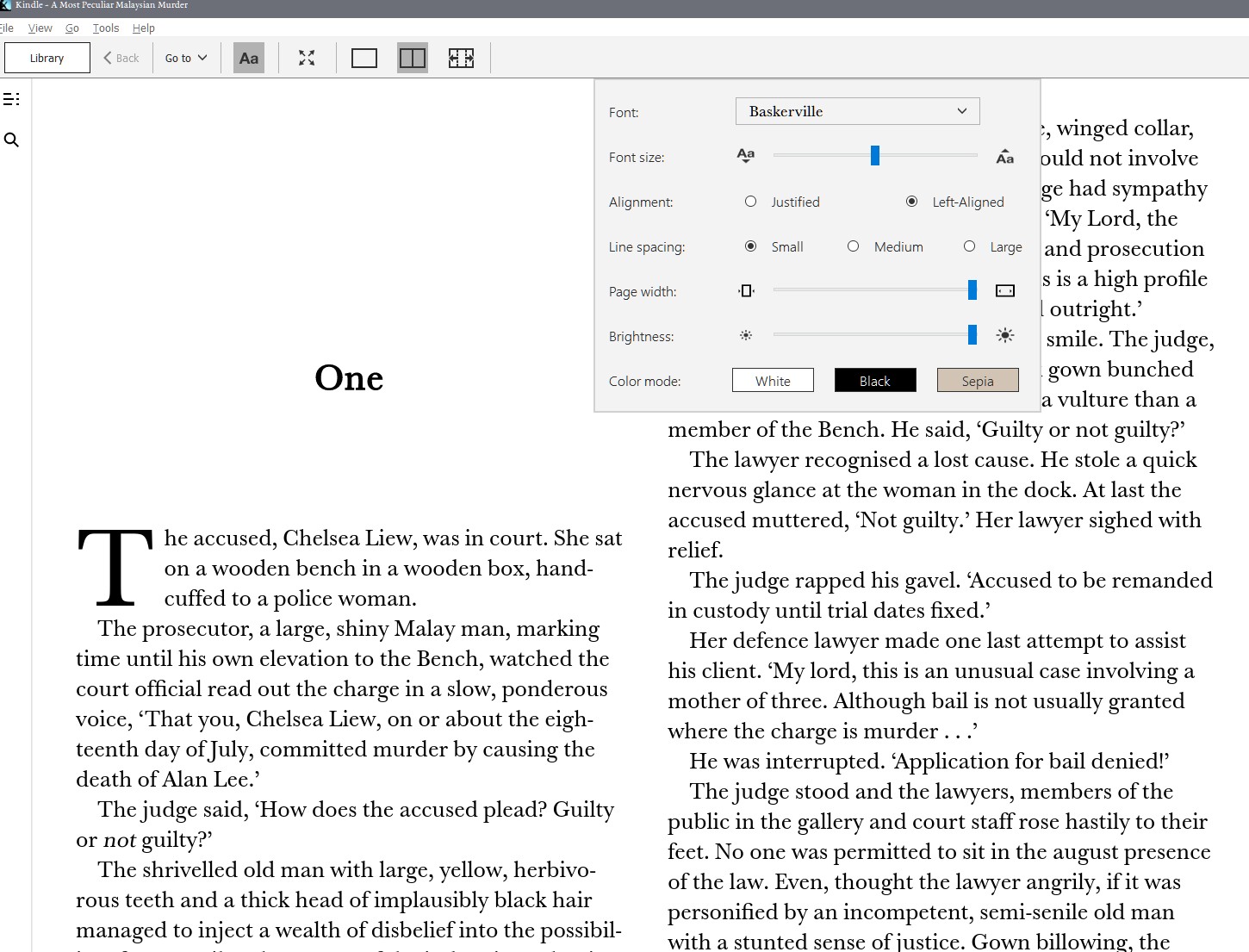Click the 'Line spacing:' label
The height and width of the screenshot is (952, 1249).
pos(647,246)
